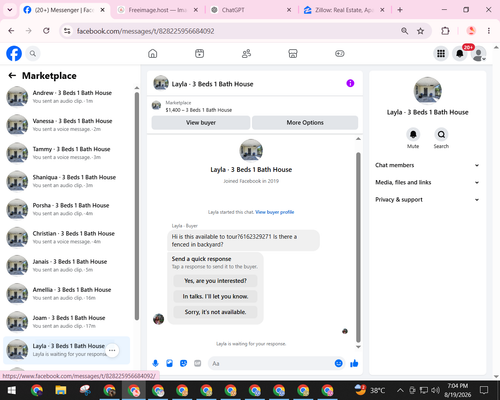Viewport: 500px width, 400px height.
Task: Open the Friends icon in top navigation
Action: (246, 53)
